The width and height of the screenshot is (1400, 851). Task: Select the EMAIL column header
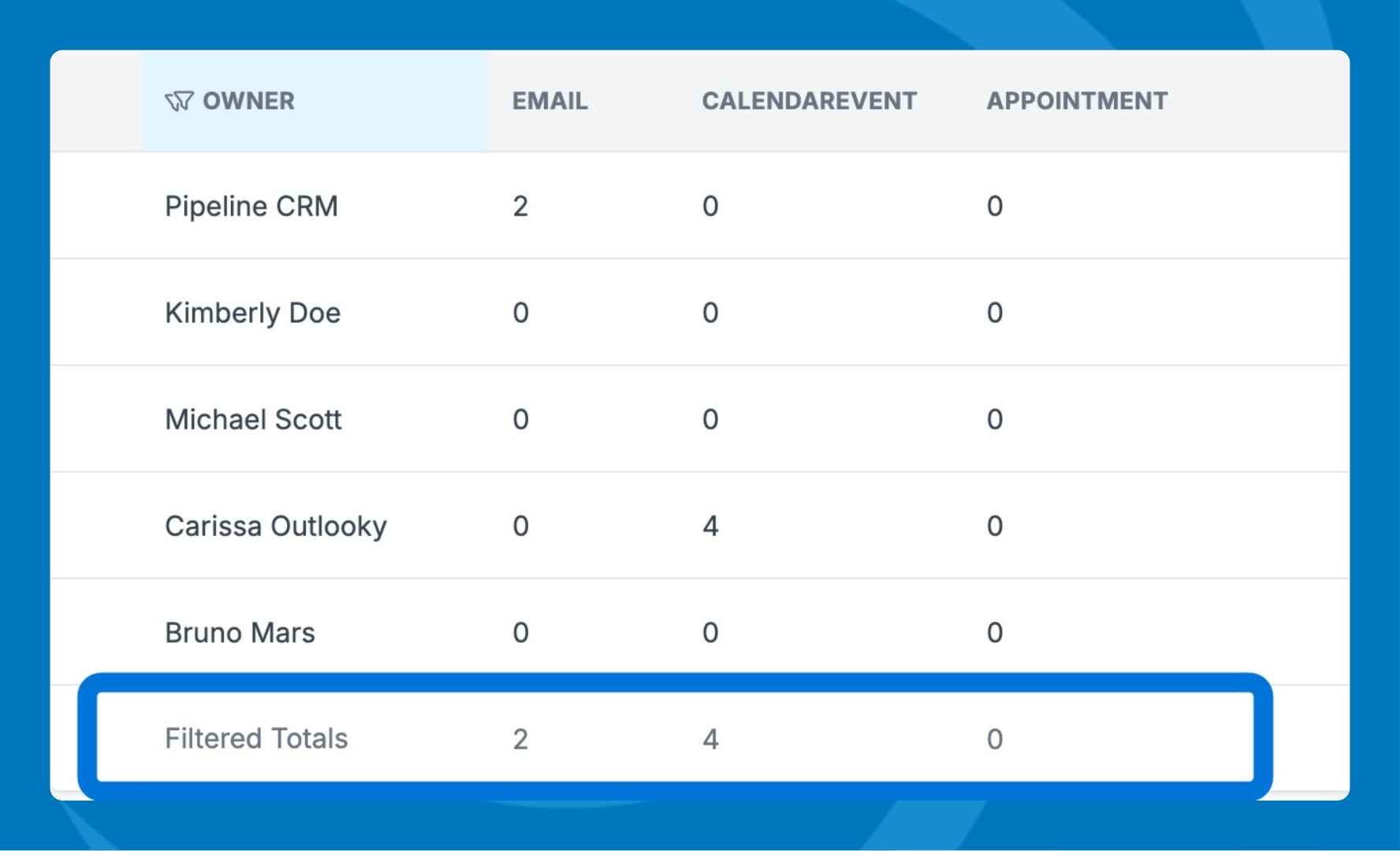[549, 101]
